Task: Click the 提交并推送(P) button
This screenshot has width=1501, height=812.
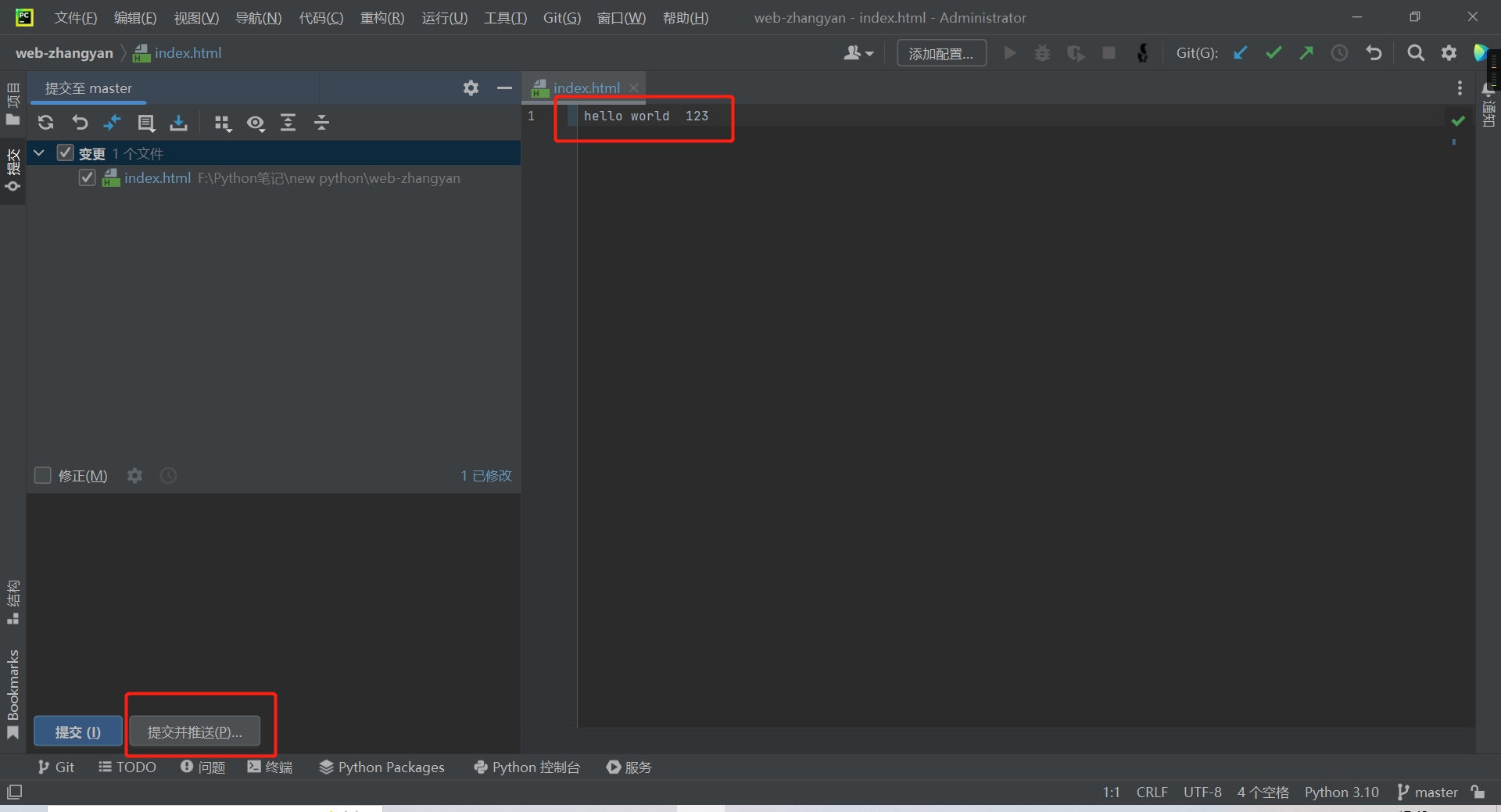Action: point(195,732)
